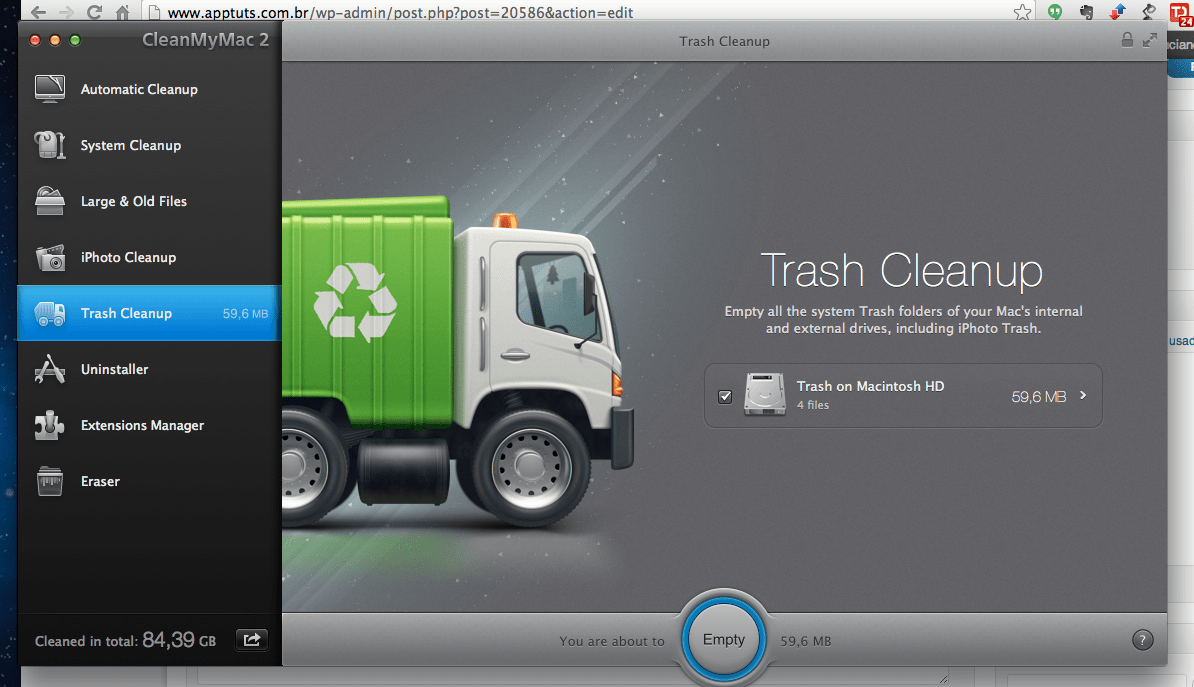Click the Macintosh HD drive icon
Image resolution: width=1194 pixels, height=687 pixels.
765,395
